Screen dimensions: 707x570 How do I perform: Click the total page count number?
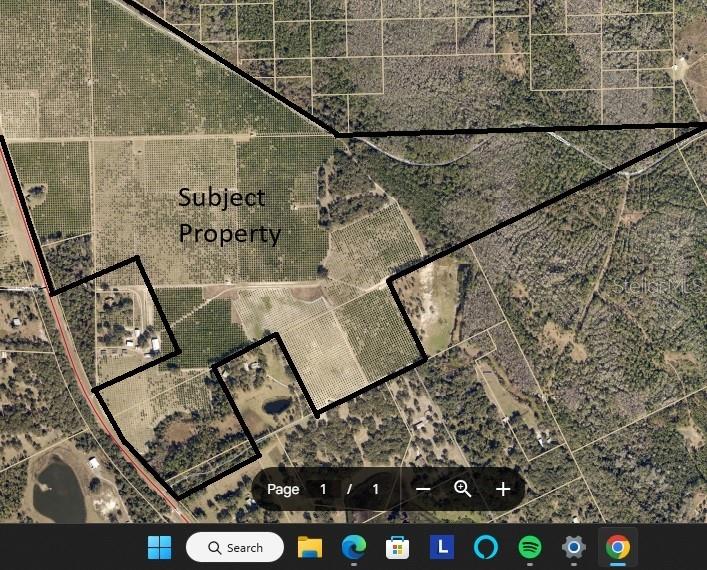[376, 489]
